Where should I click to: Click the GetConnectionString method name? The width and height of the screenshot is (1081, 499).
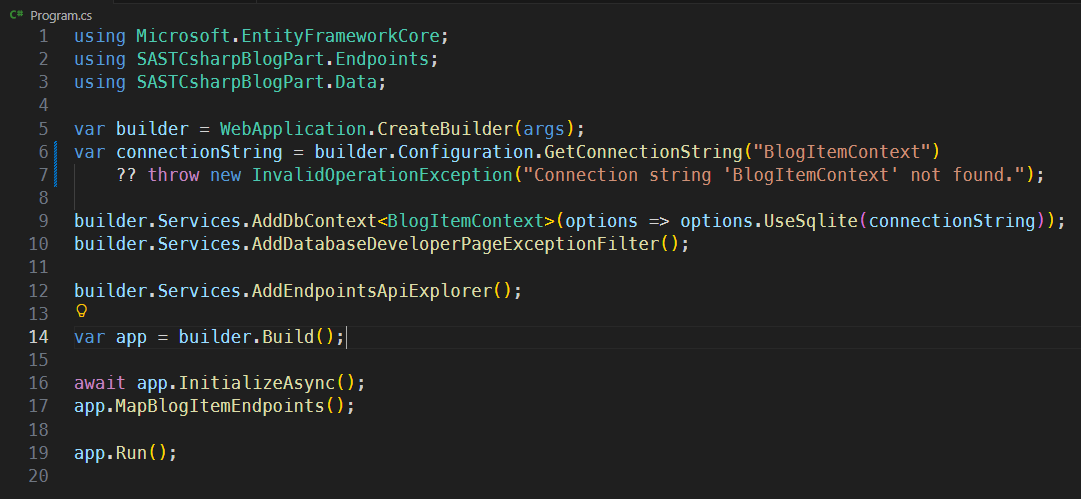pos(644,152)
